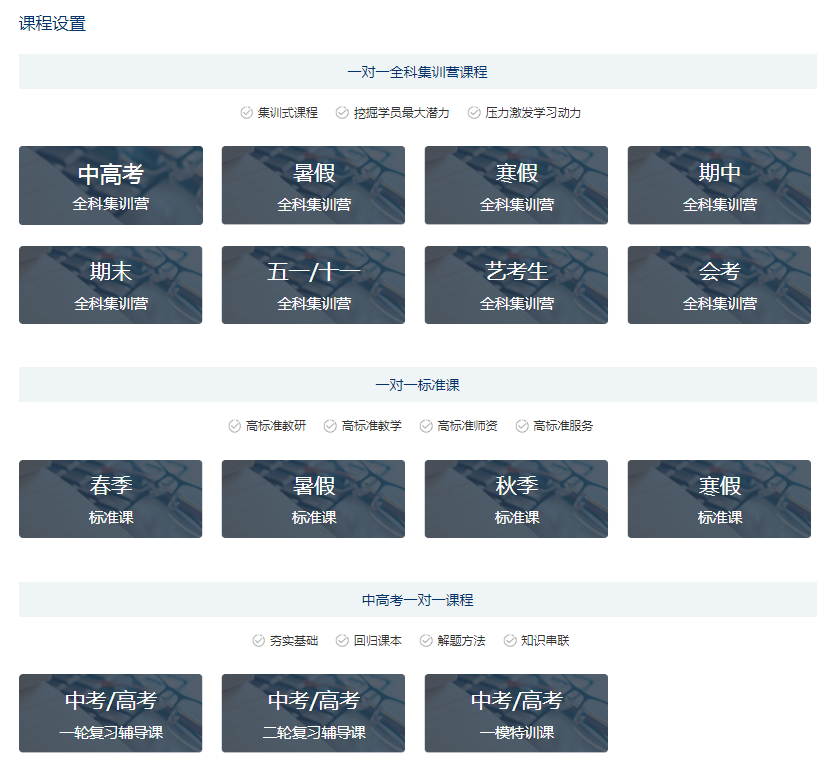Image resolution: width=836 pixels, height=762 pixels.
Task: Open the 秋季 标准课 course card
Action: coord(516,499)
